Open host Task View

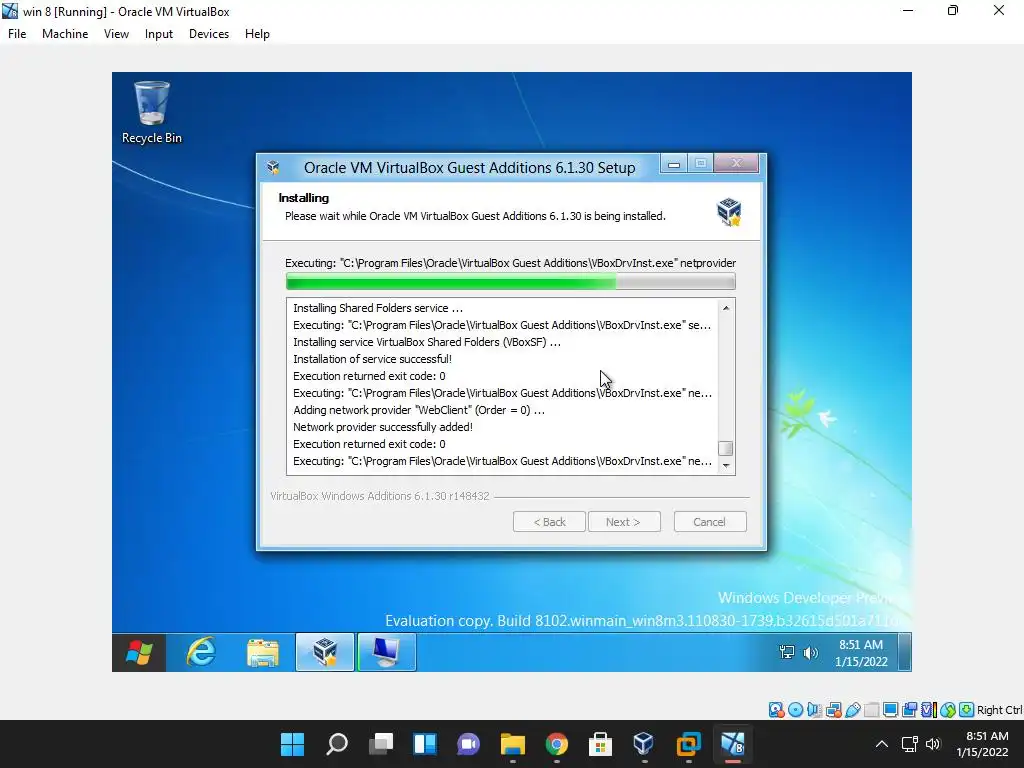tap(381, 744)
